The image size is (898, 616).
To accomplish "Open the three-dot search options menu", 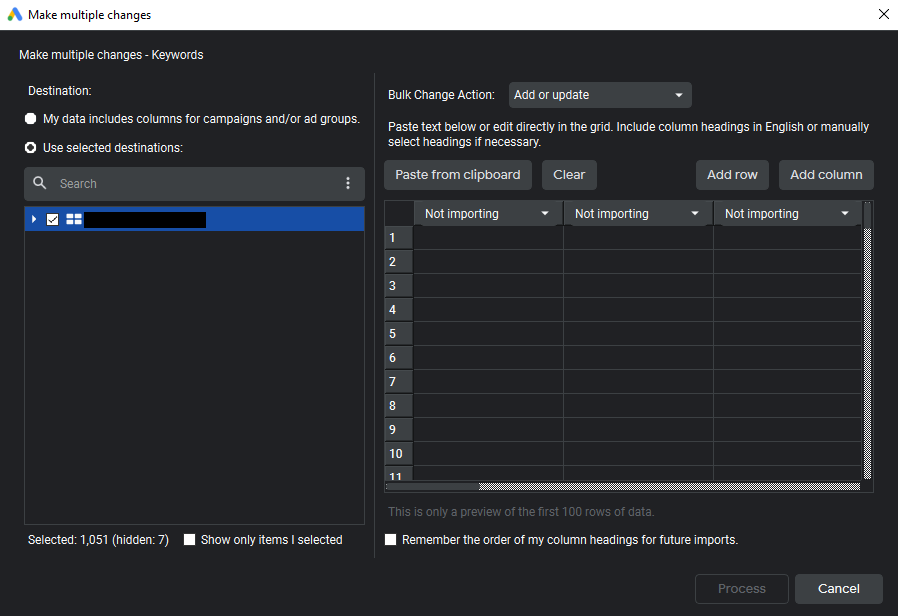I will (x=348, y=184).
